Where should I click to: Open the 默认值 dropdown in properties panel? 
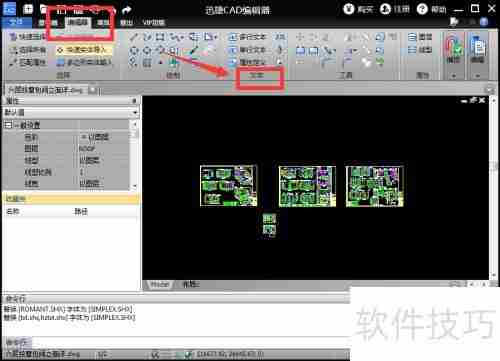(135, 113)
